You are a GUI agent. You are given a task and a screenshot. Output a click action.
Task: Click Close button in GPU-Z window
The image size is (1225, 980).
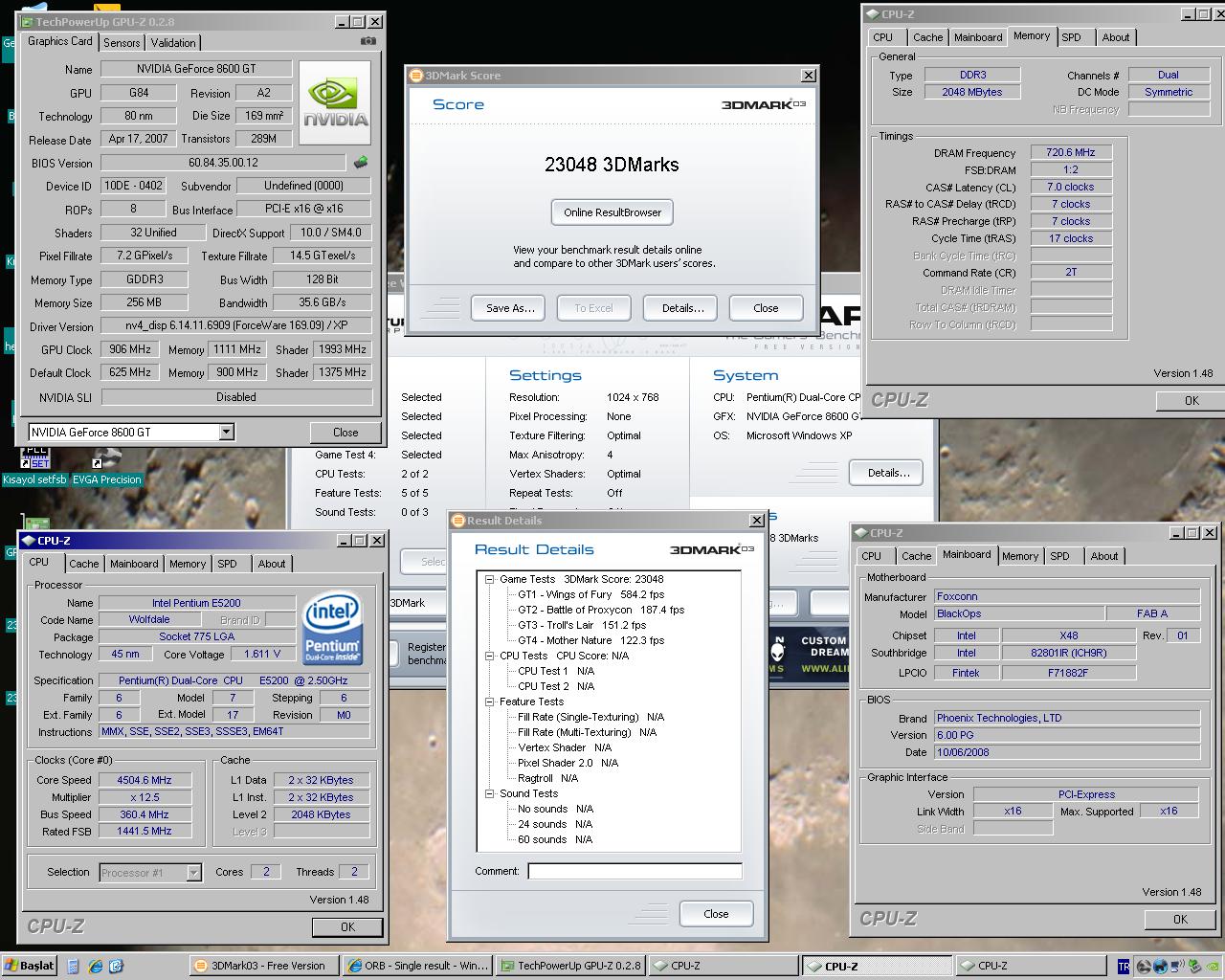coord(345,433)
